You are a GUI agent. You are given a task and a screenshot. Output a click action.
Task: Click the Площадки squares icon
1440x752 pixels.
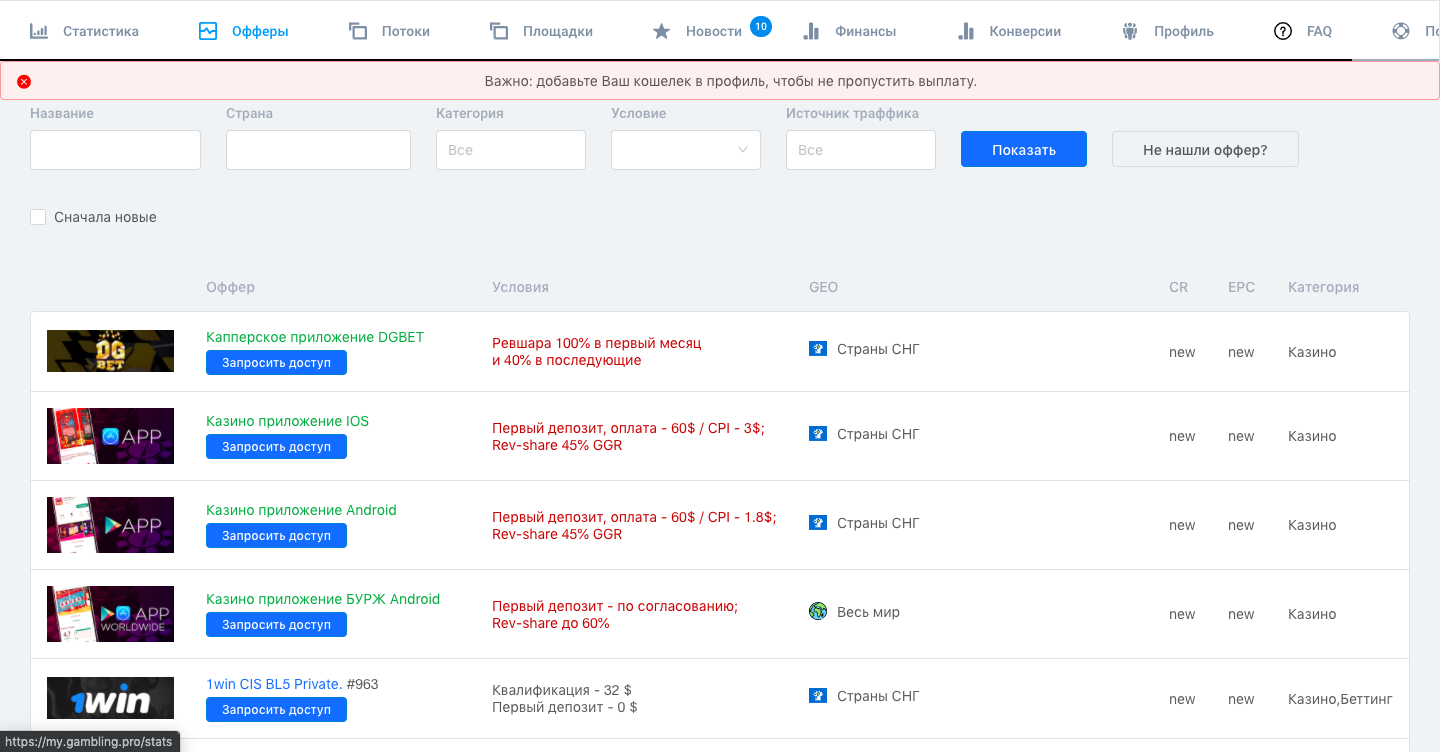click(499, 31)
